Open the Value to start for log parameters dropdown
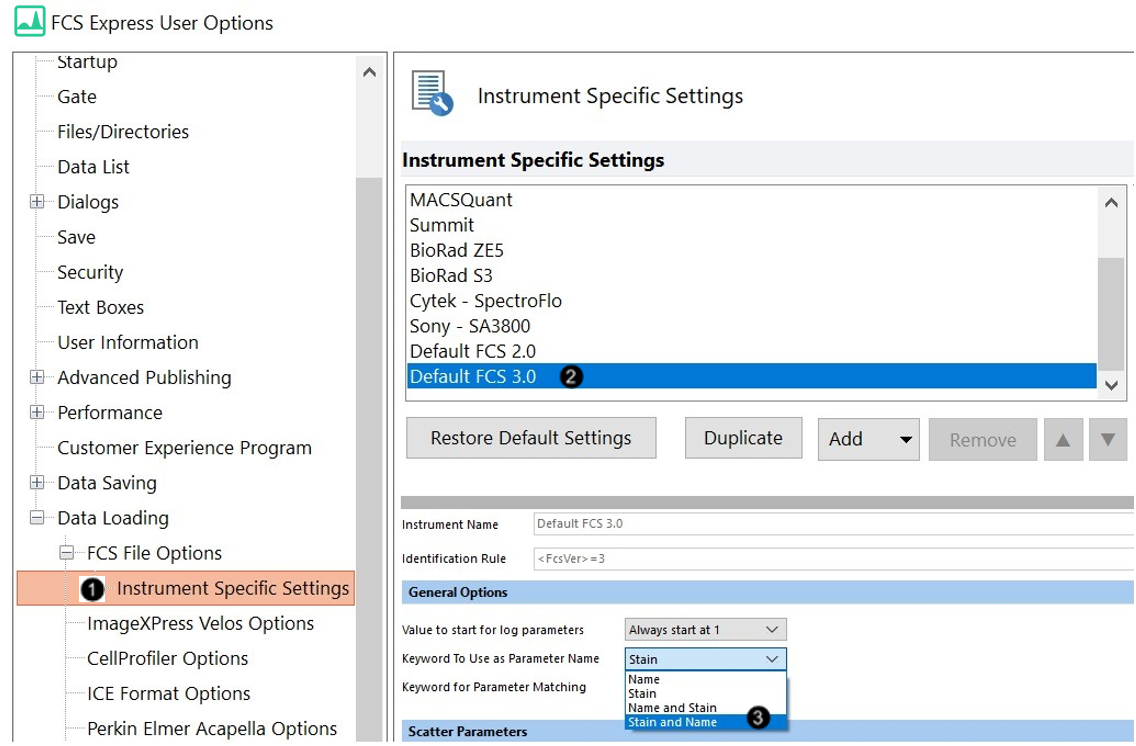 705,629
